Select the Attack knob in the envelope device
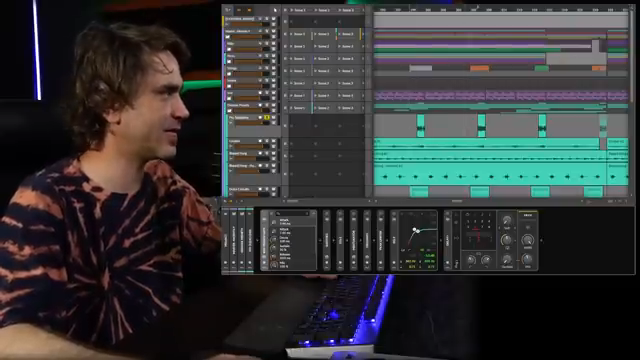 click(273, 231)
